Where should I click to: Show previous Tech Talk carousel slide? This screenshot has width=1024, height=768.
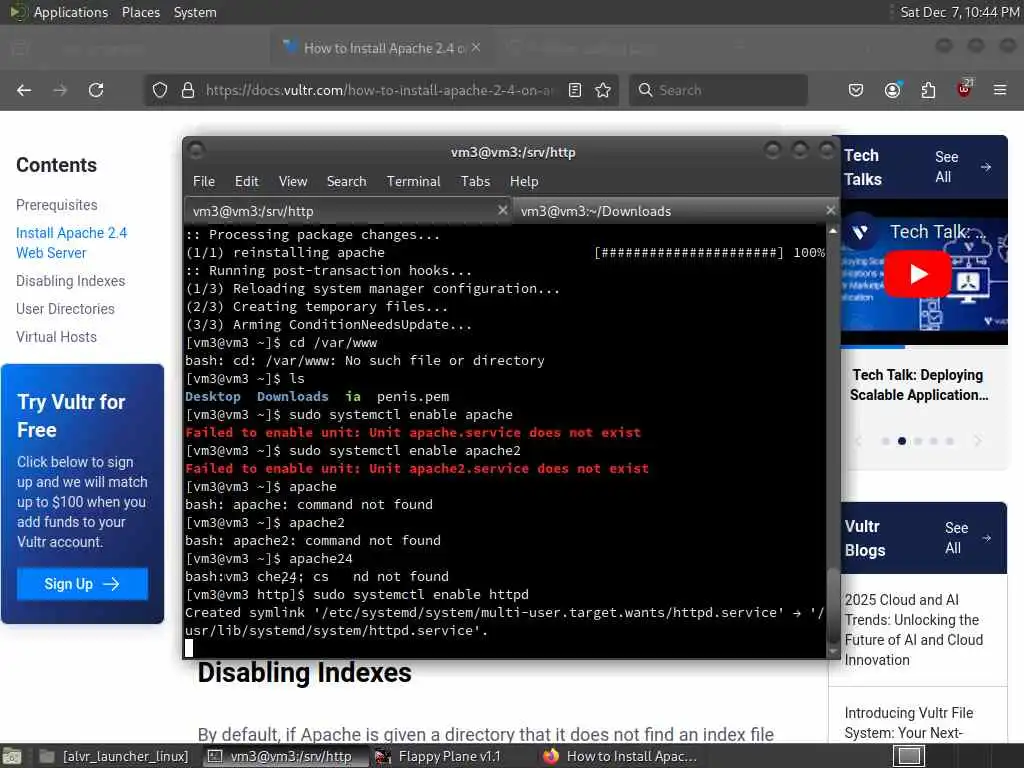pyautogui.click(x=859, y=441)
